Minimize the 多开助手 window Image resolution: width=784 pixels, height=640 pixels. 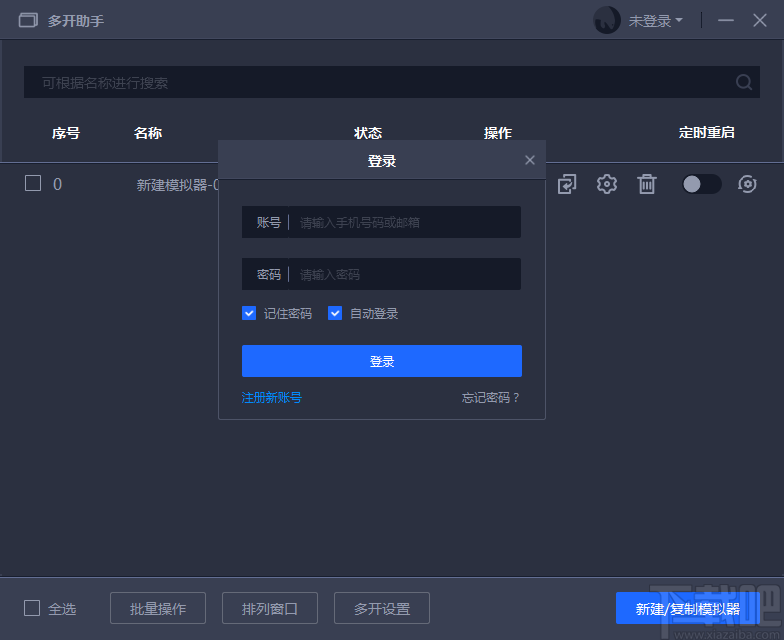(x=726, y=20)
